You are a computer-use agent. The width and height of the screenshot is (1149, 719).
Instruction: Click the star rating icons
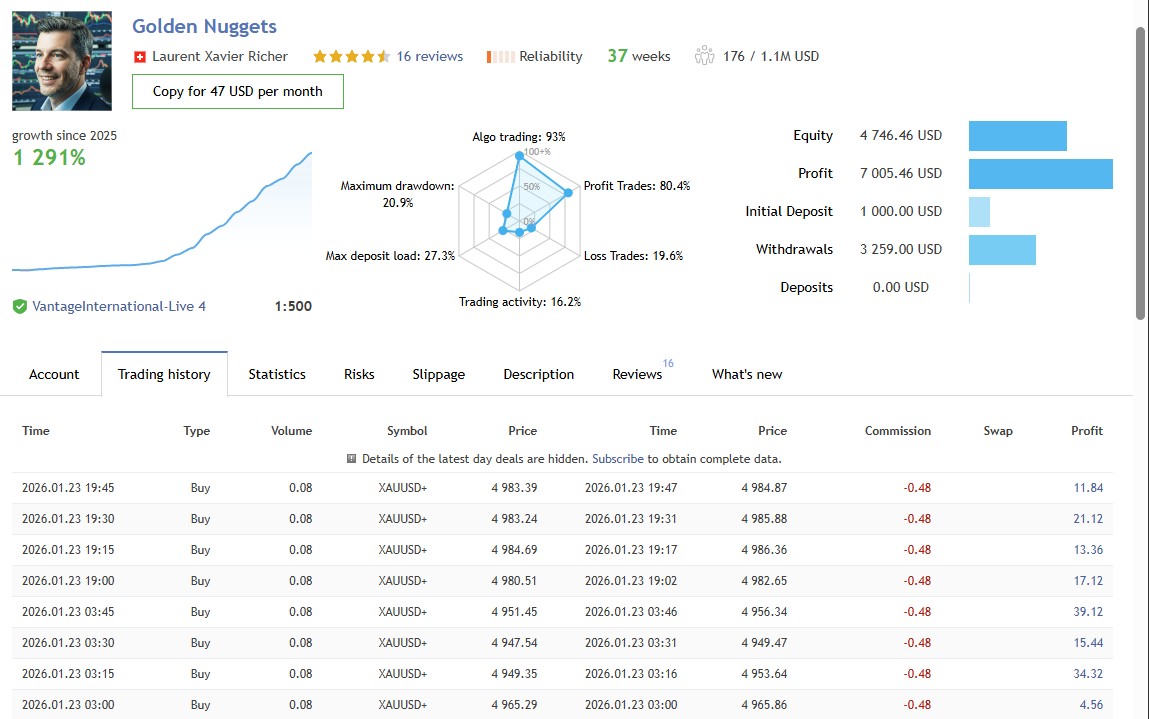click(x=351, y=56)
